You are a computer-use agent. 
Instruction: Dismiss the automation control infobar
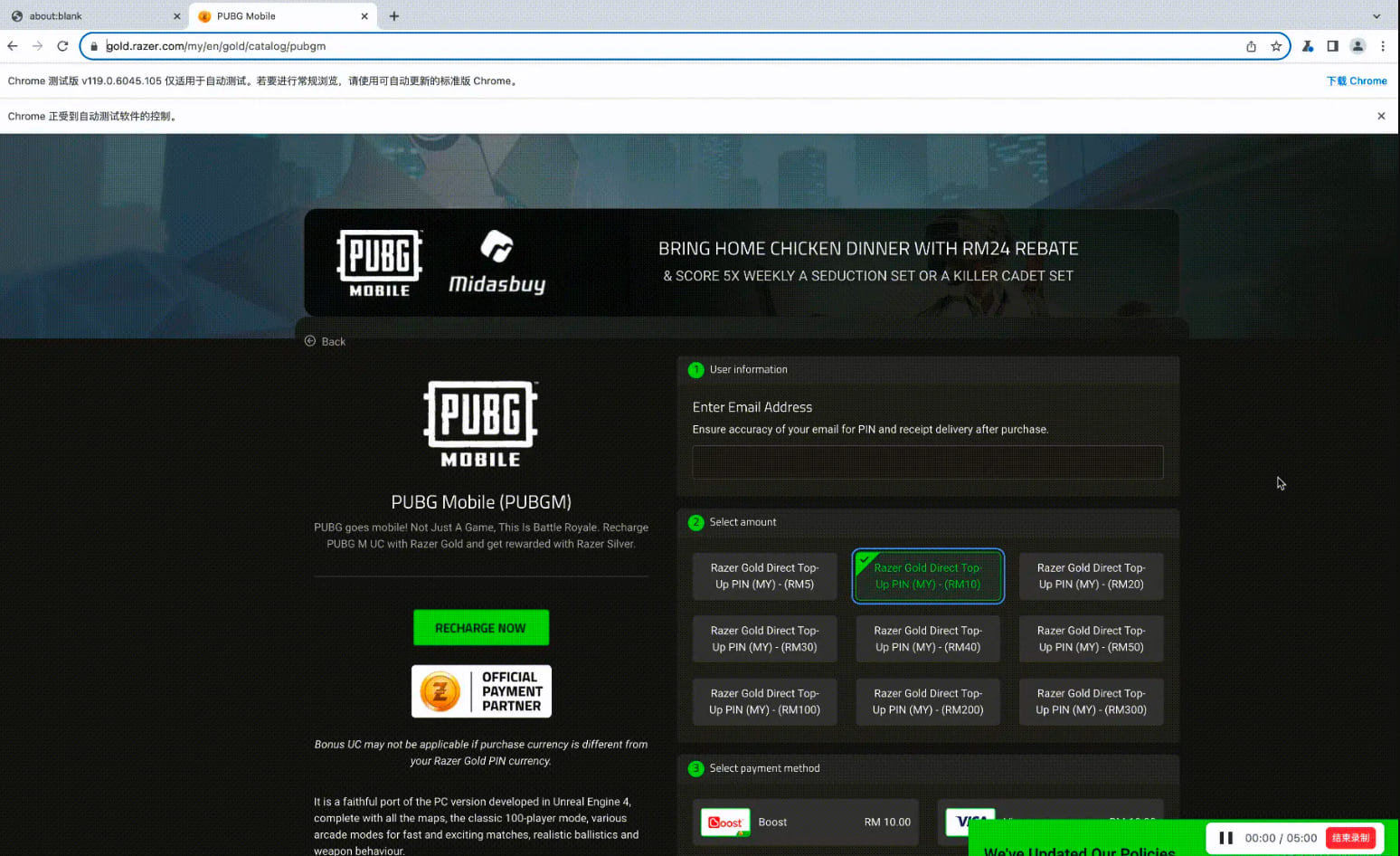(1381, 116)
